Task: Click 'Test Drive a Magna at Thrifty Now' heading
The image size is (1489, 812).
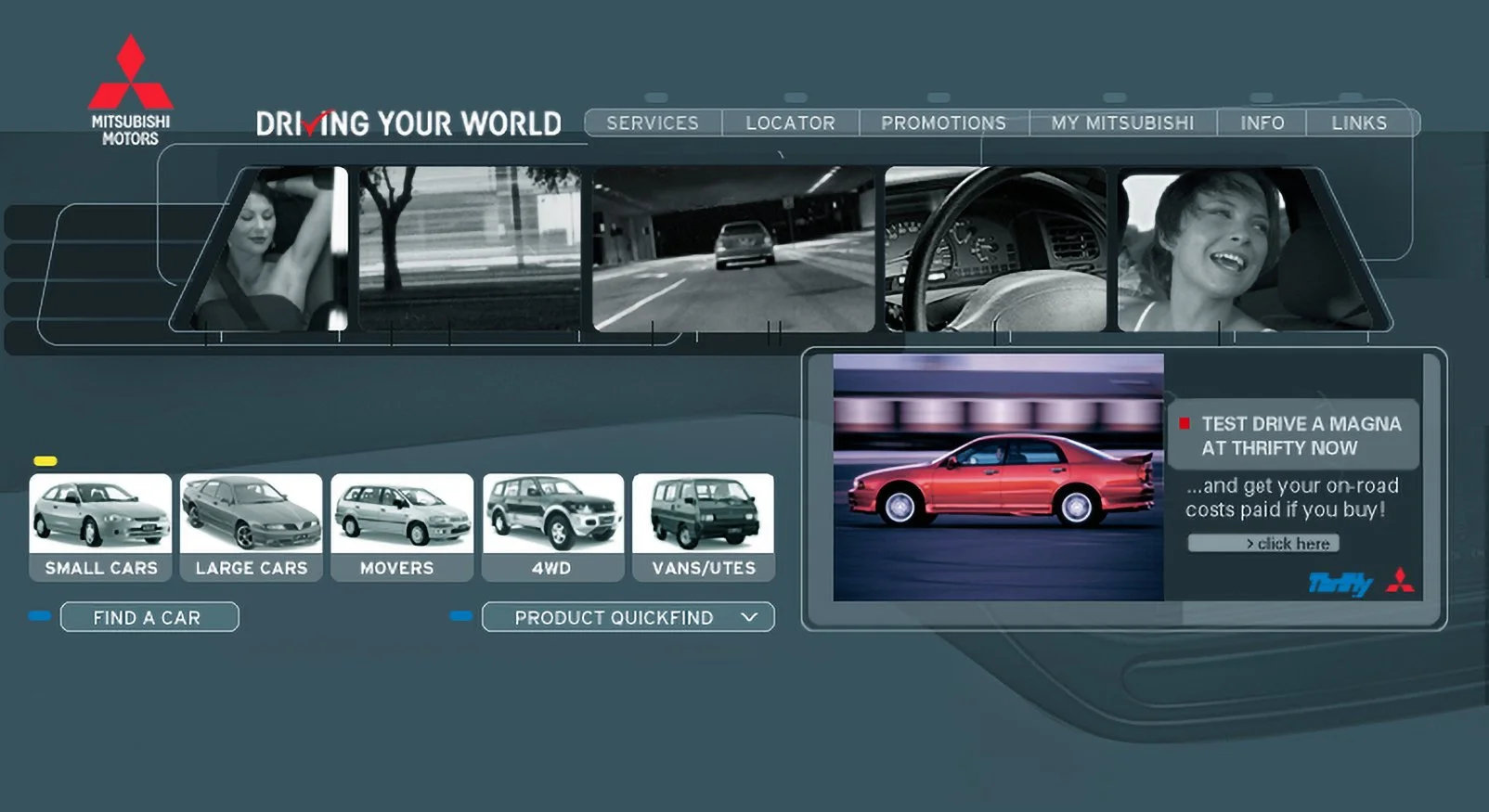Action: 1301,435
